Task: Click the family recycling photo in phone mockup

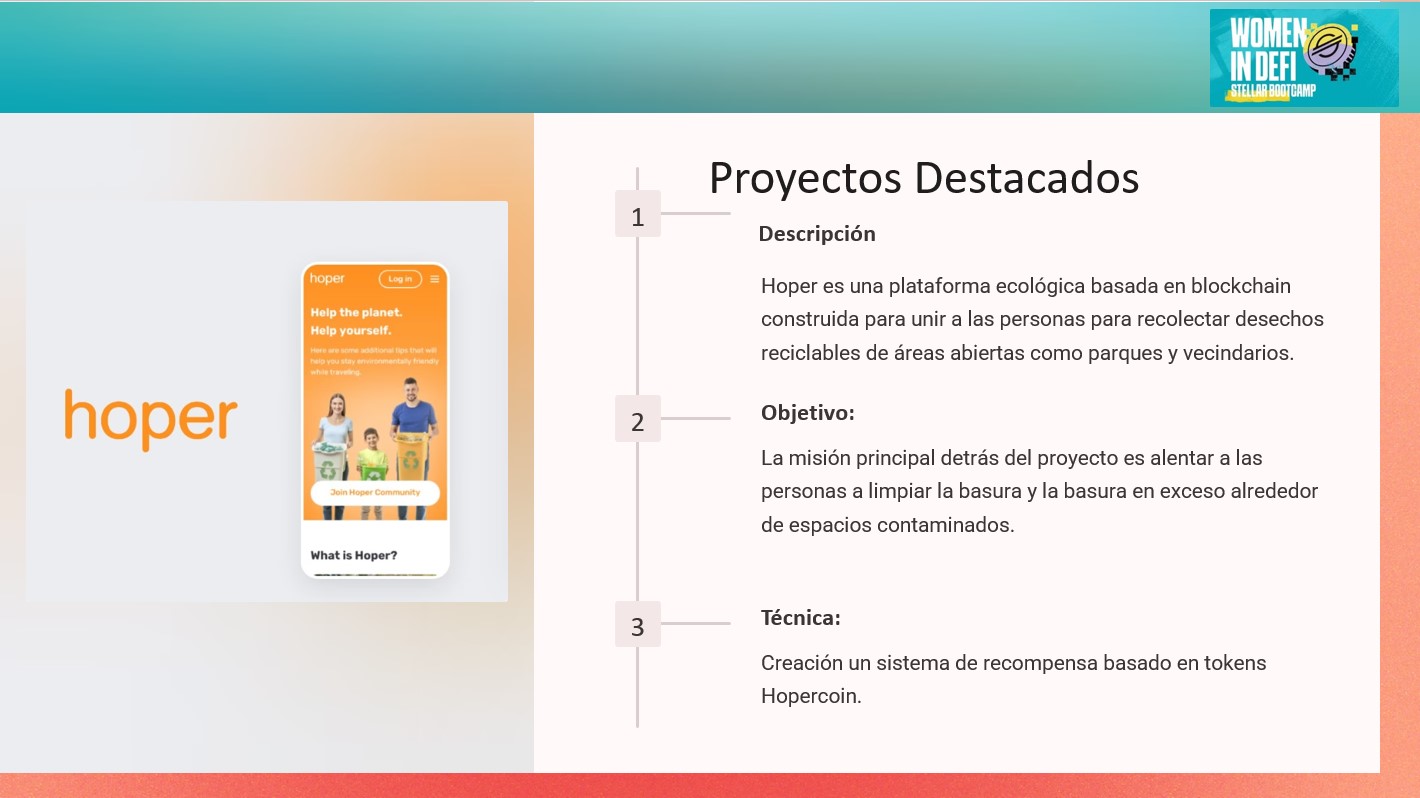Action: click(375, 447)
